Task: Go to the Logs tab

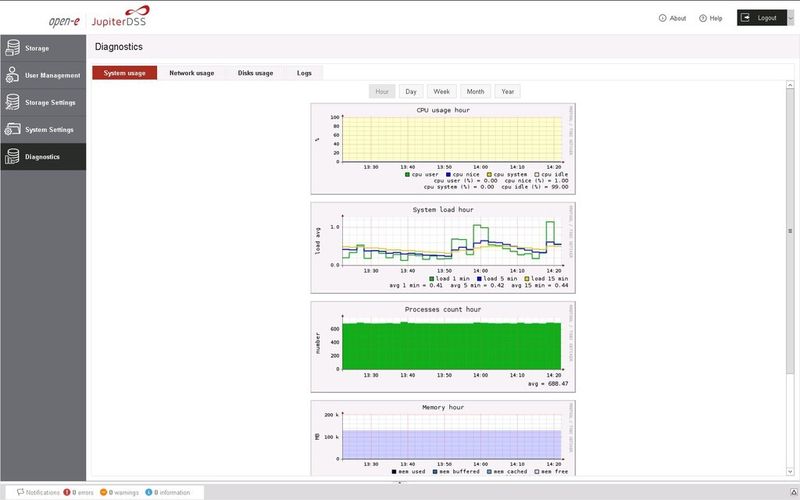Action: (x=304, y=73)
